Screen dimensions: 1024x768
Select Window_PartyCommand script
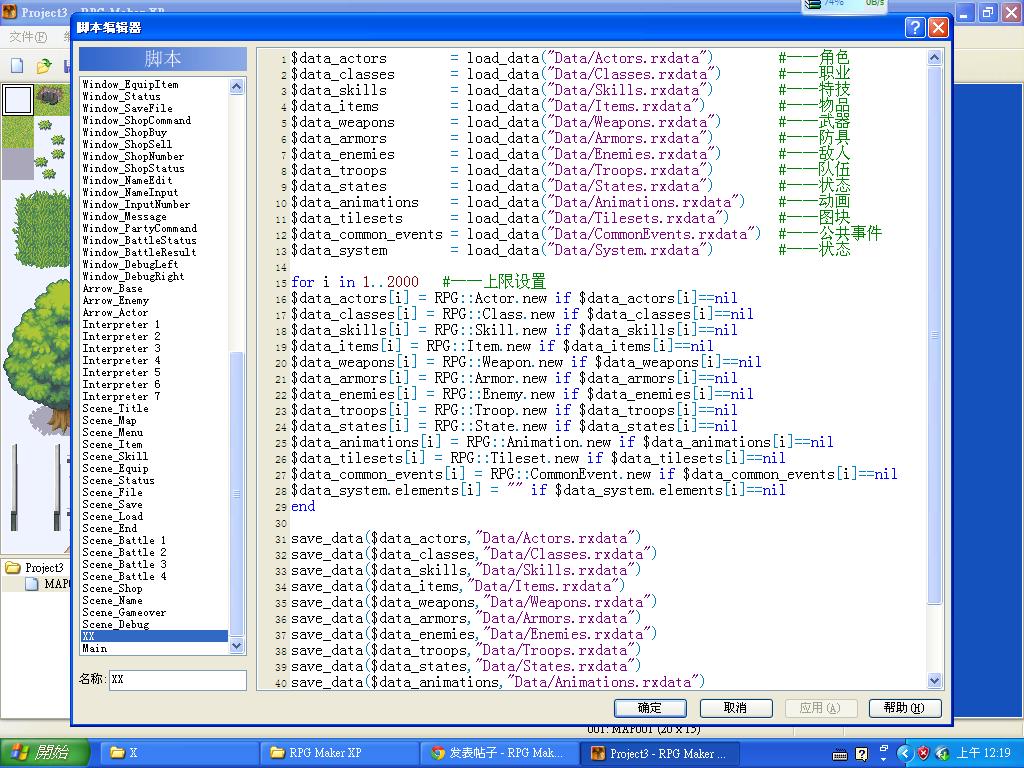click(x=139, y=228)
